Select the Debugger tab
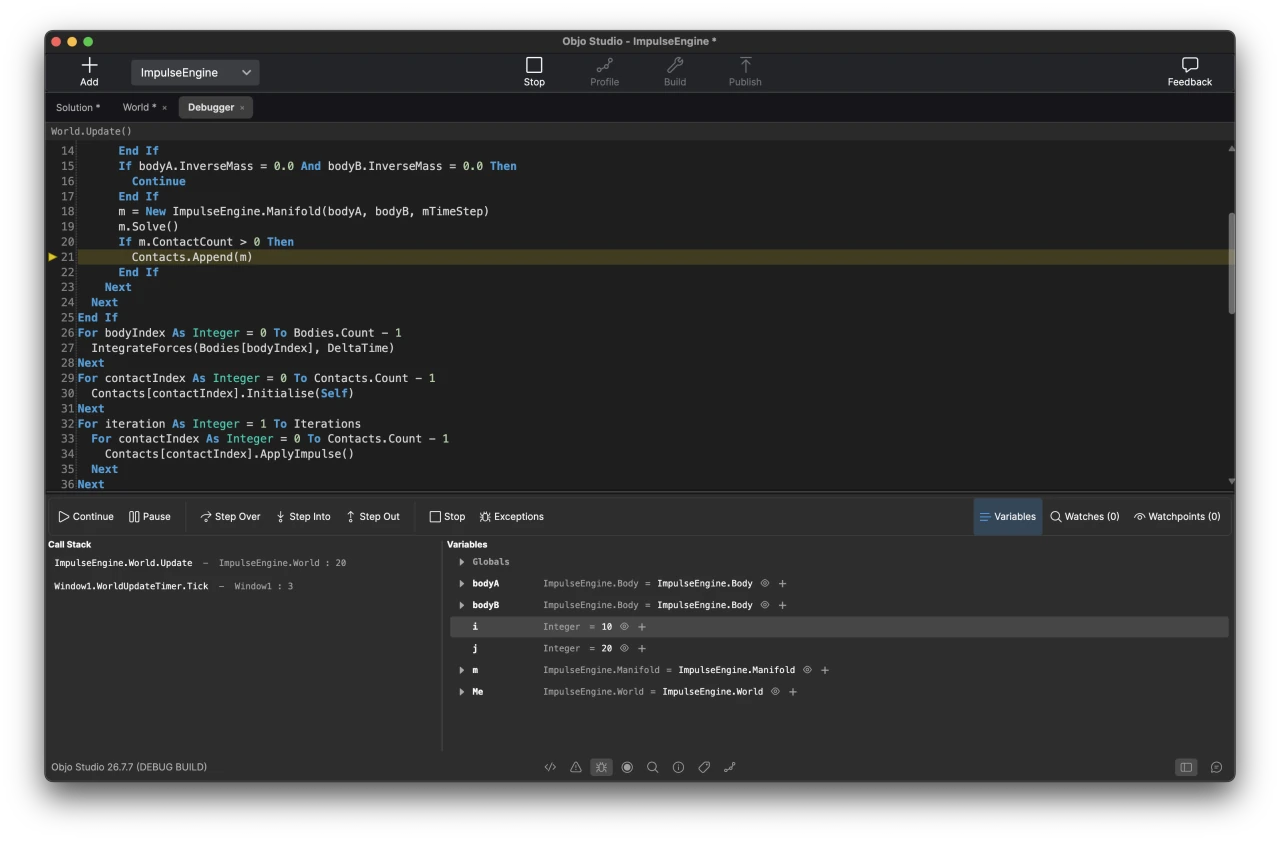 click(211, 108)
